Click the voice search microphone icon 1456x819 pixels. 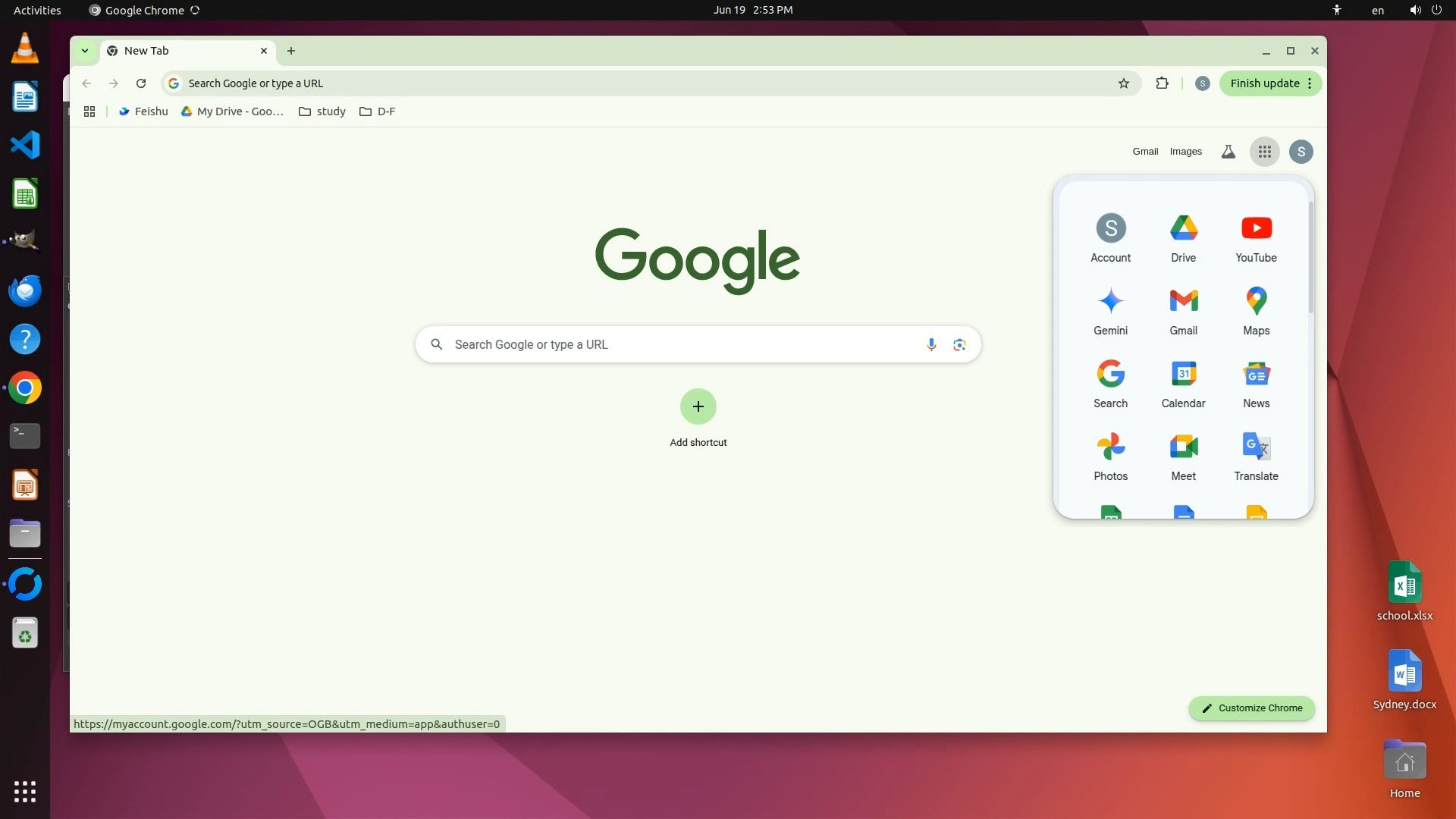tap(931, 344)
